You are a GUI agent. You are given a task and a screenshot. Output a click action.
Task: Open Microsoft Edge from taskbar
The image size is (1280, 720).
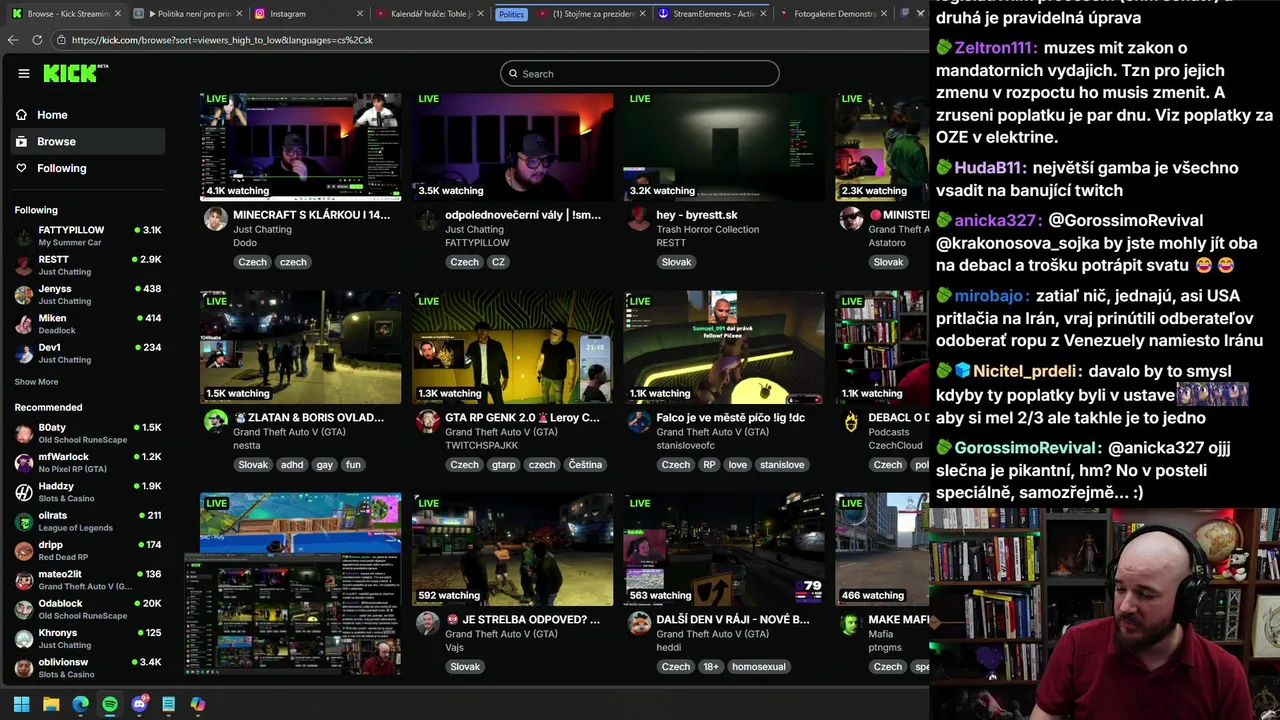(x=80, y=704)
